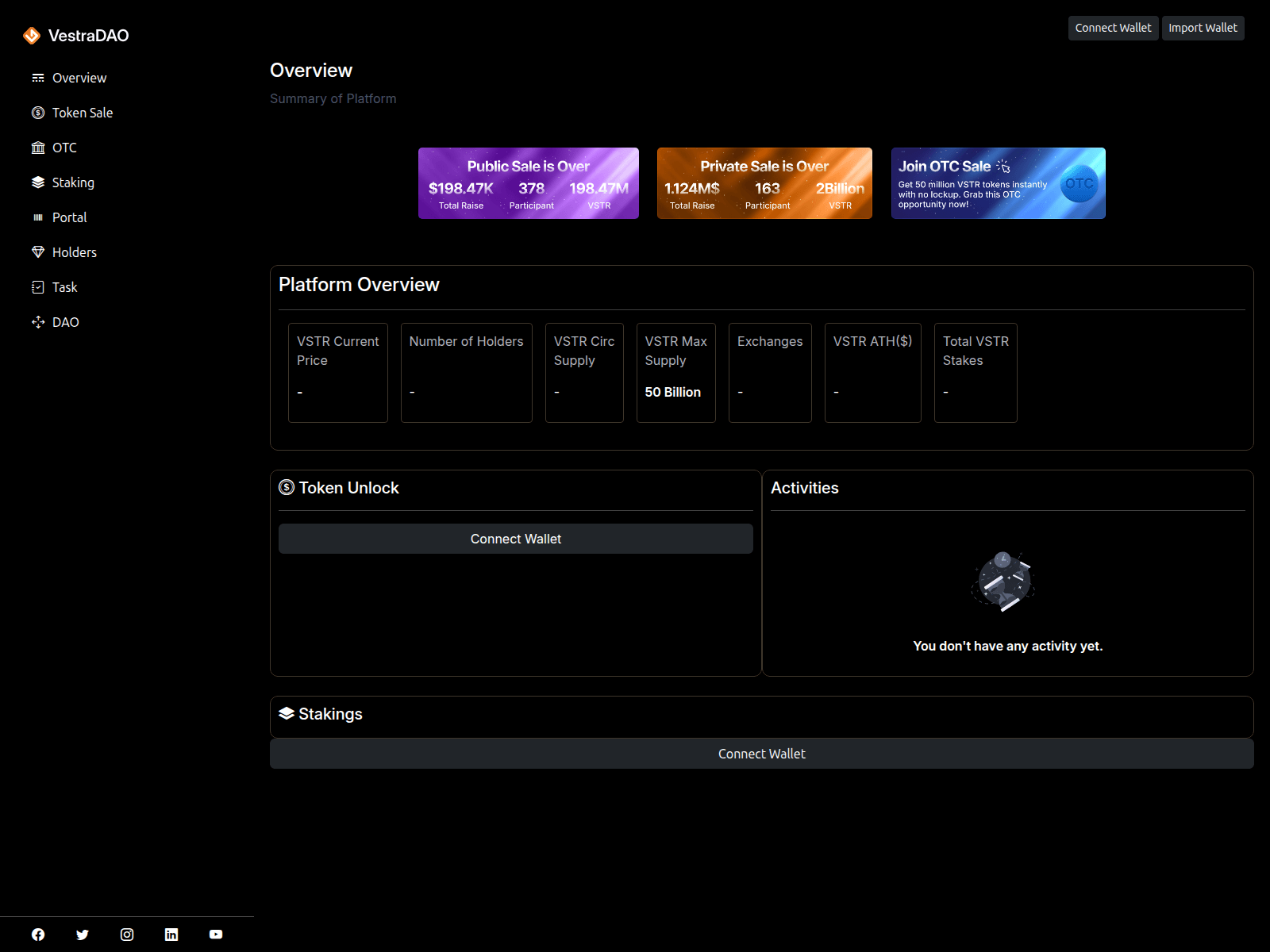Navigate to the Portal section
Viewport: 1270px width, 952px height.
pyautogui.click(x=70, y=217)
